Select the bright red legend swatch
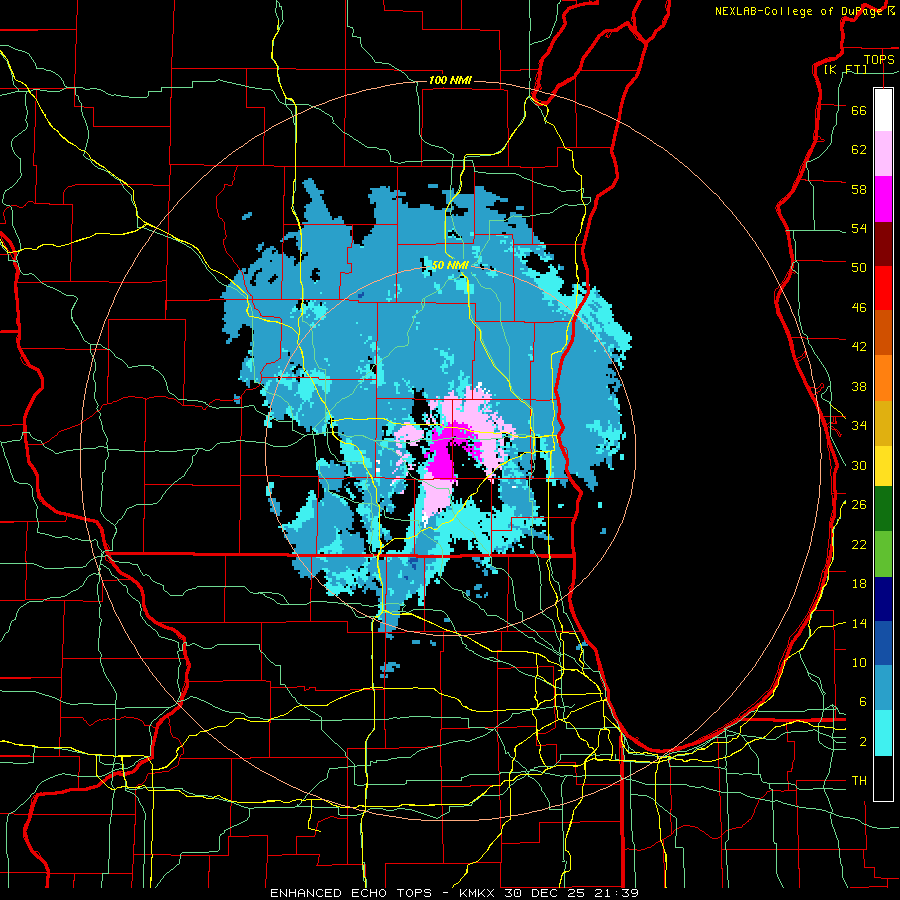Image resolution: width=900 pixels, height=900 pixels. click(x=883, y=288)
